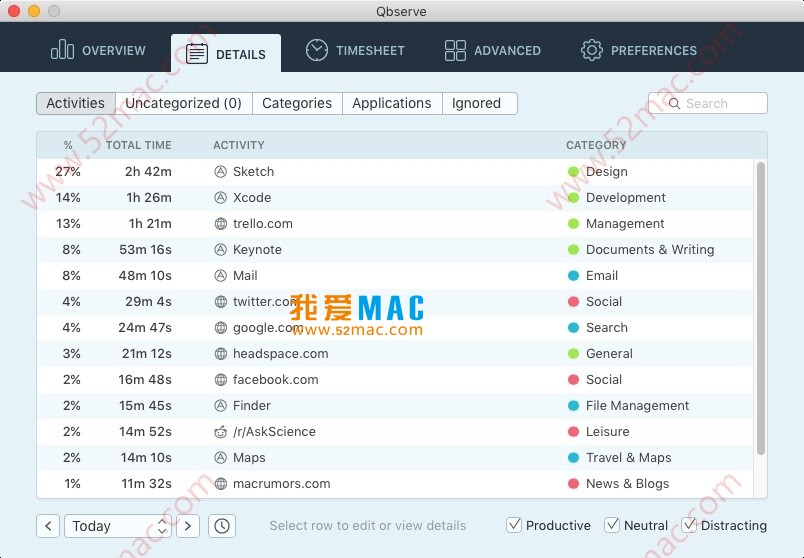This screenshot has width=804, height=558.
Task: Click the blue Search category dot
Action: [573, 328]
